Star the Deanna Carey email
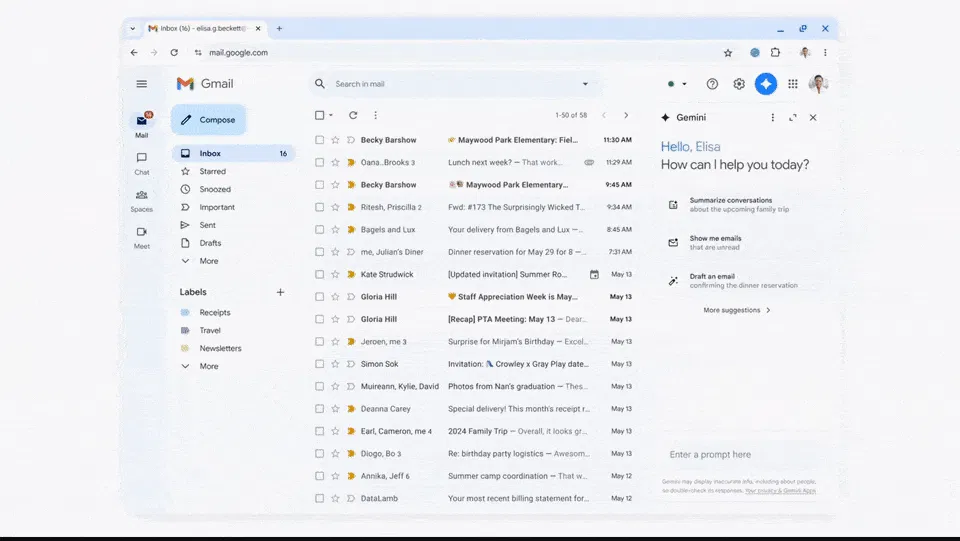The height and width of the screenshot is (541, 960). coord(335,409)
